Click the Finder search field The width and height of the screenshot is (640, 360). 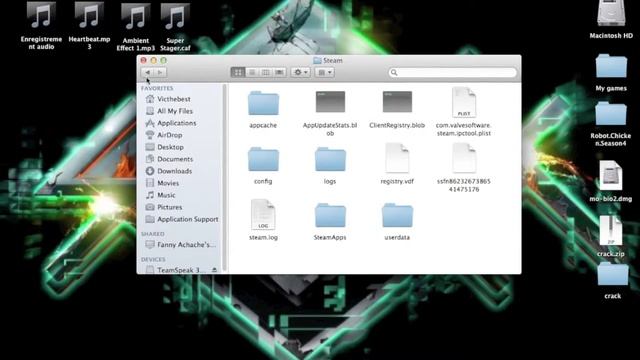[452, 73]
